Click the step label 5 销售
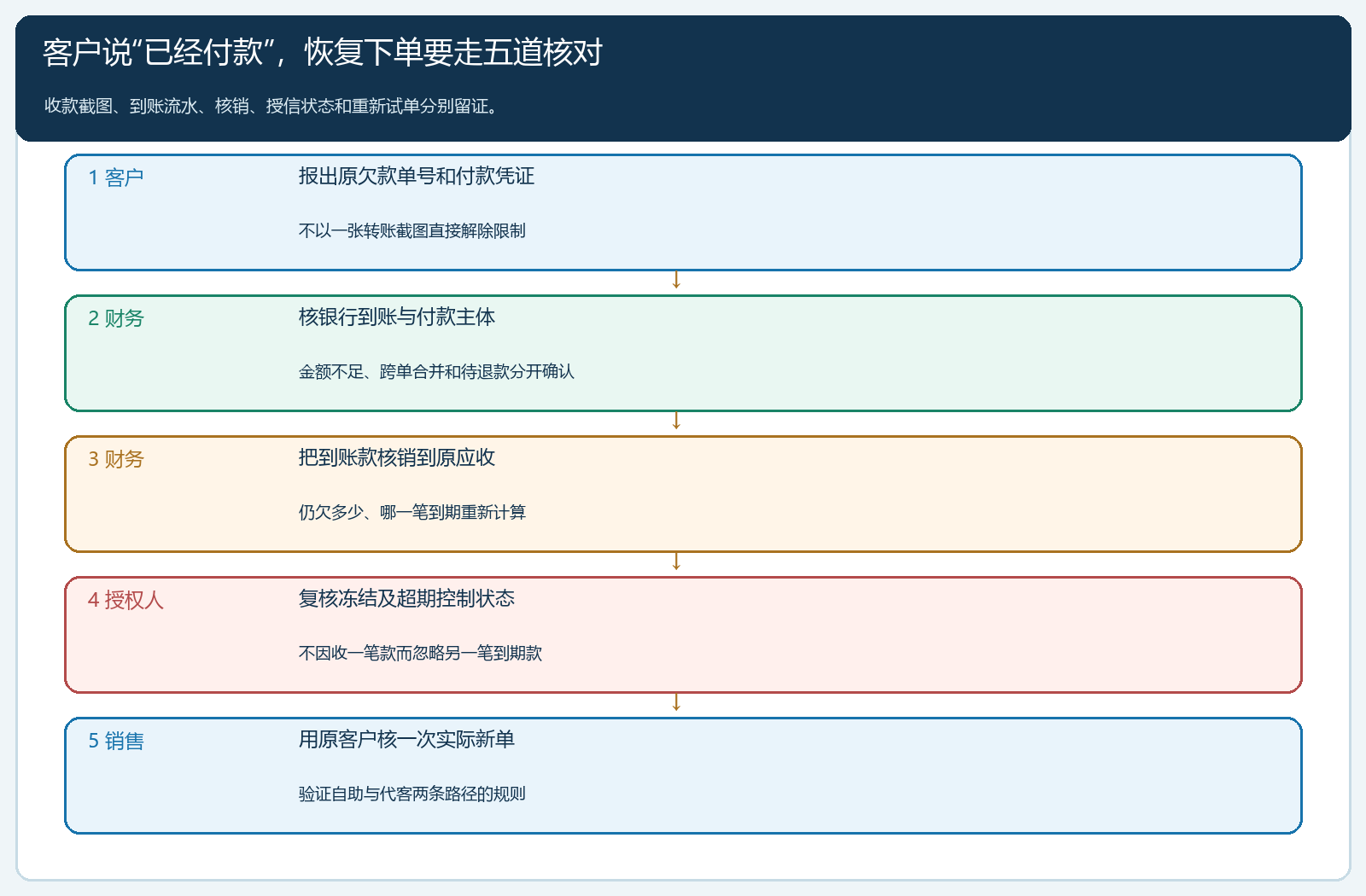Screen dimensions: 1366x896 [x=116, y=741]
